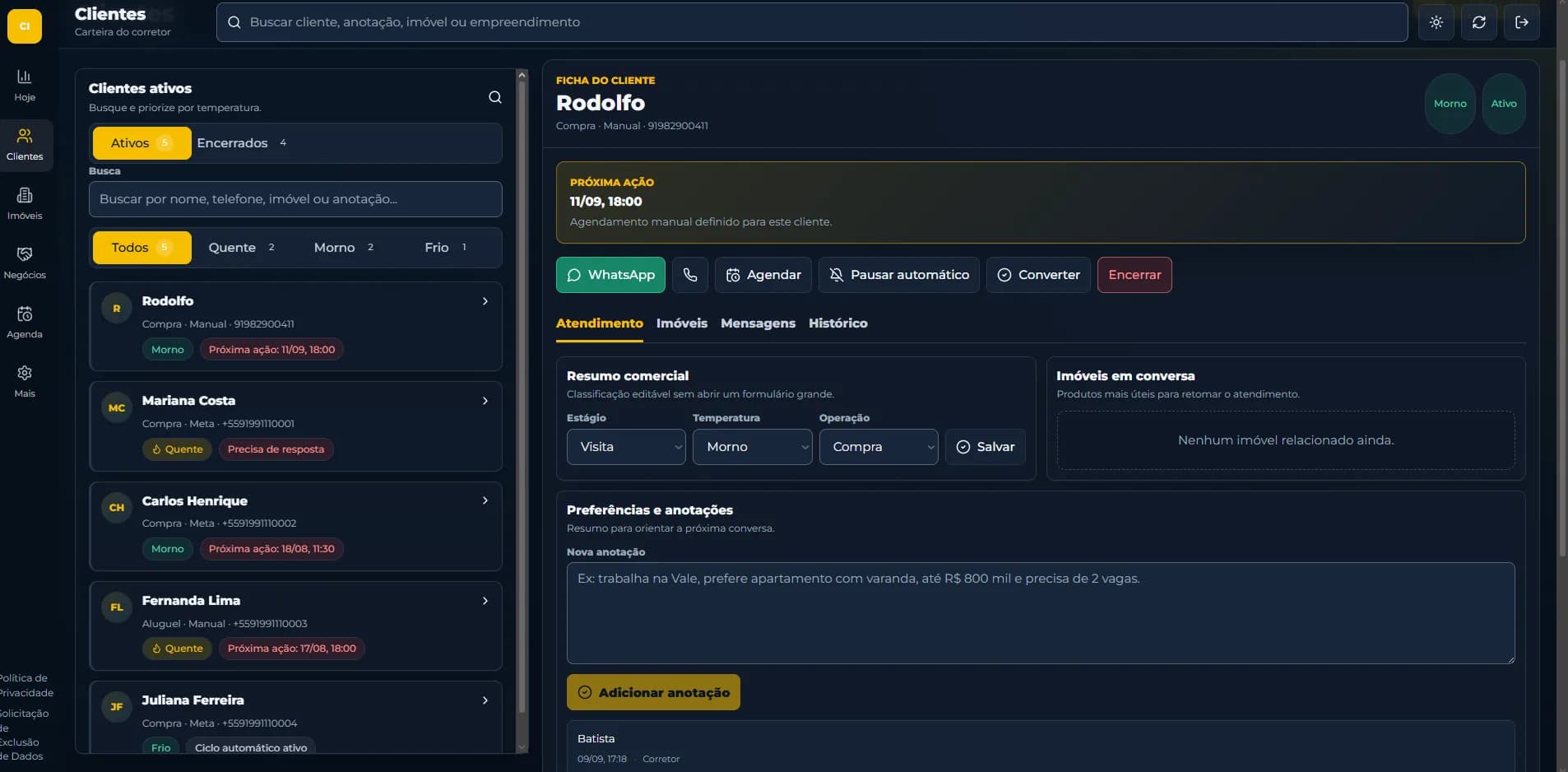Viewport: 1568px width, 772px height.
Task: Open the Hoje dashboard icon
Action: (25, 85)
